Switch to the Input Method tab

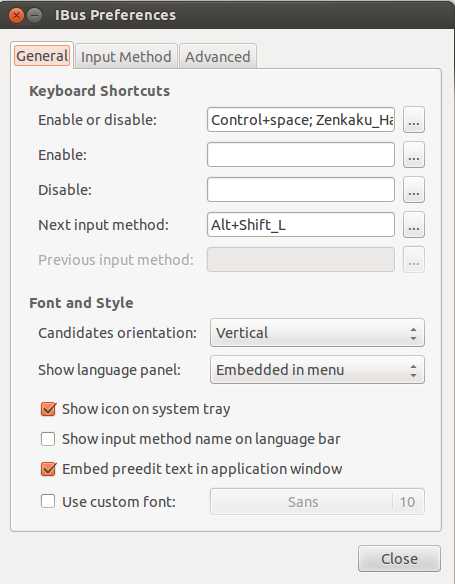(126, 57)
